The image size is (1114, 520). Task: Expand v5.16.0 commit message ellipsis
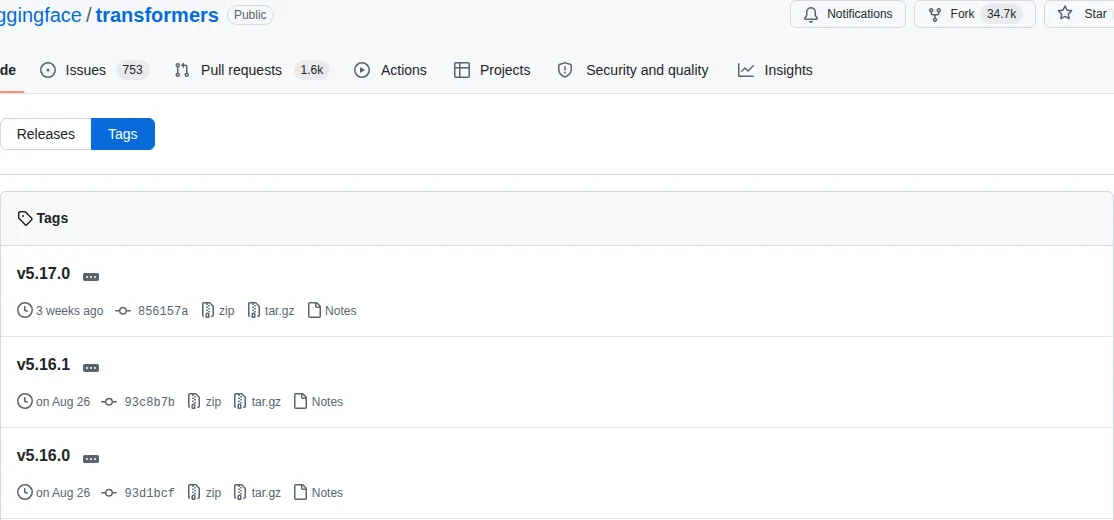click(x=91, y=459)
